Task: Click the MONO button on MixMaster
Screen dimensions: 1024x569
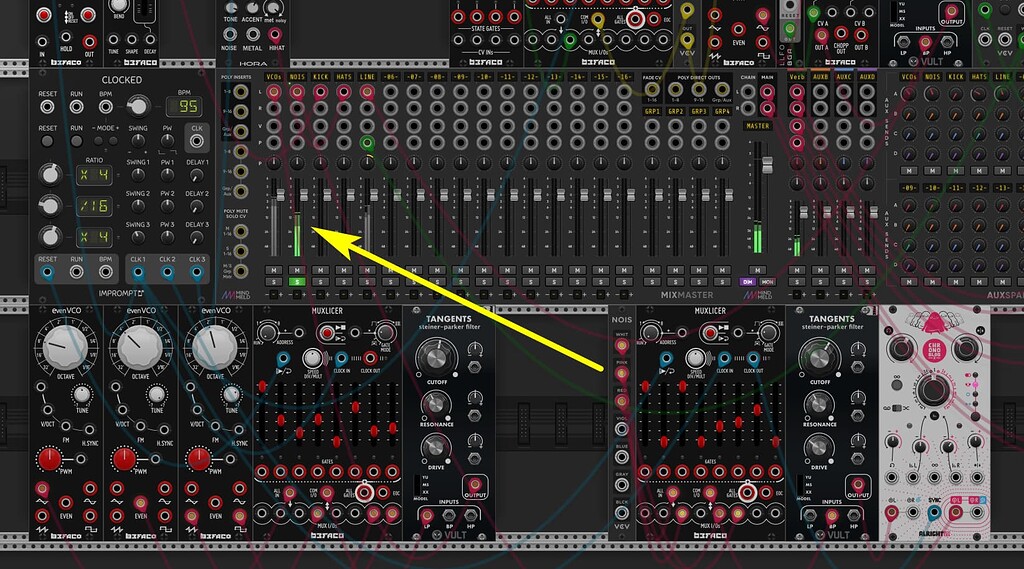Action: pos(767,283)
